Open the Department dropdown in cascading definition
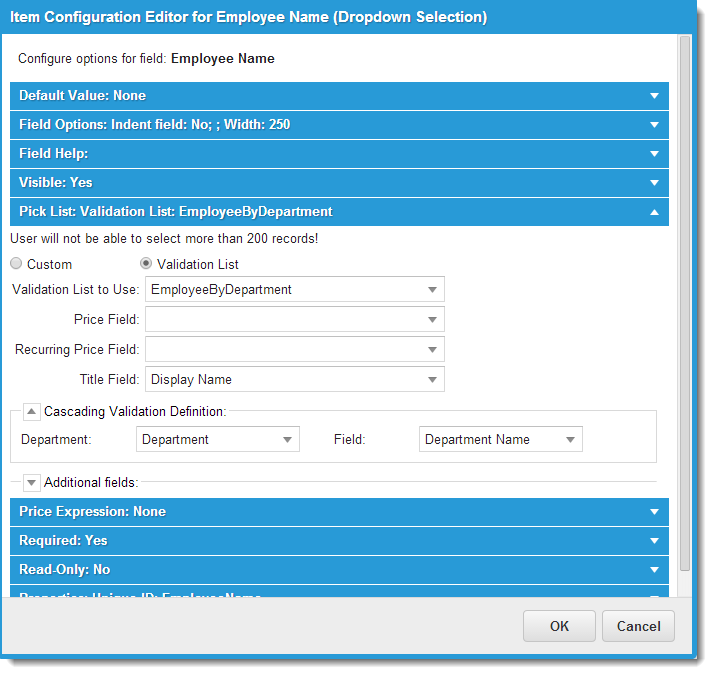 pos(287,440)
